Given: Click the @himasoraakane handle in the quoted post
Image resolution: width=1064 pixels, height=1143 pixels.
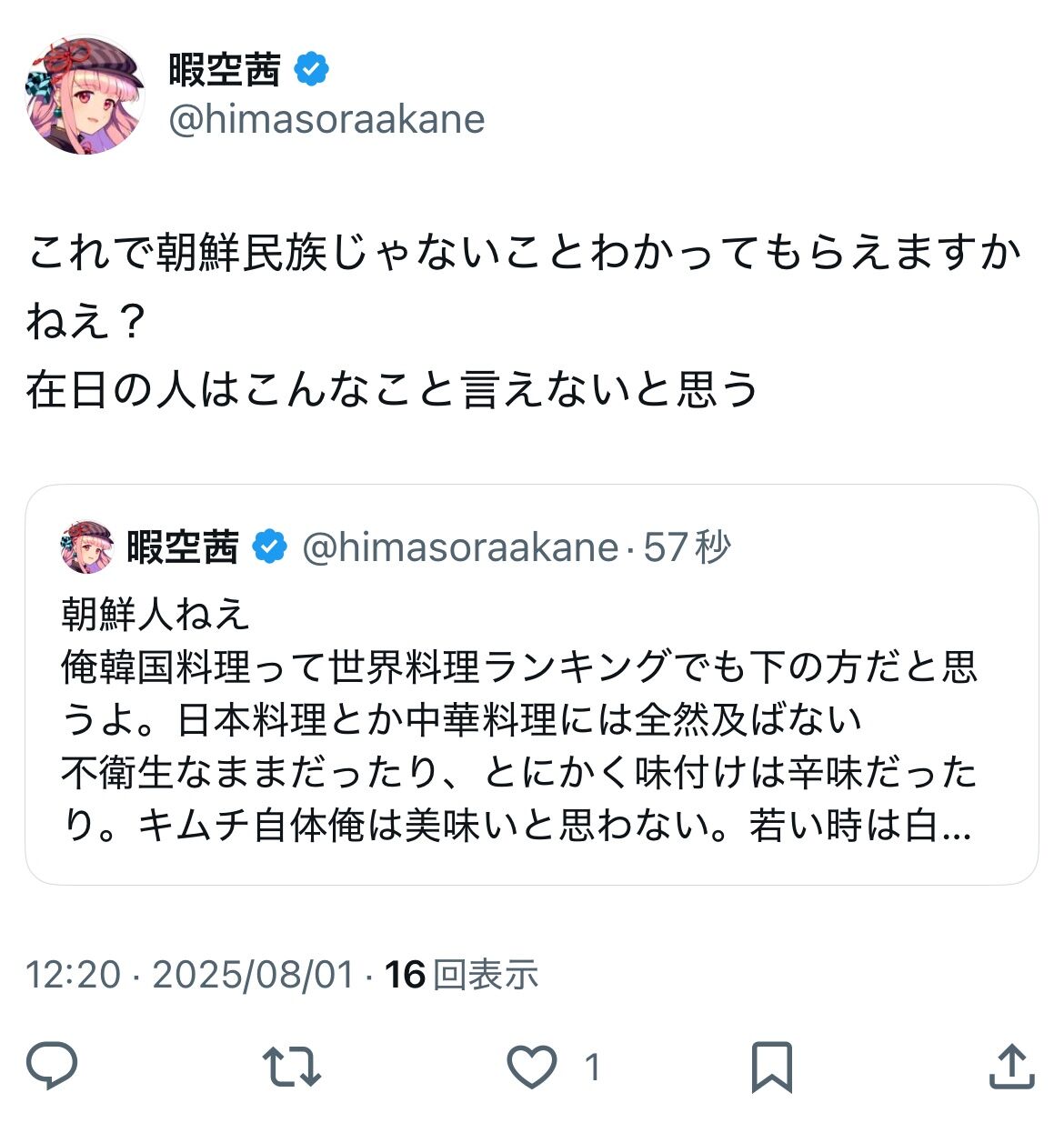Looking at the screenshot, I should click(x=460, y=546).
